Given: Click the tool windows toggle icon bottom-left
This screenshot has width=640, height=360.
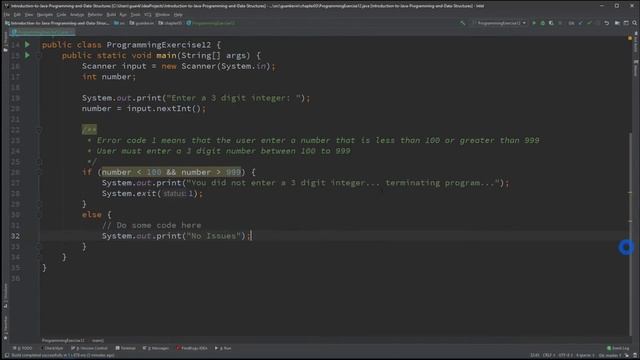Looking at the screenshot, I should pos(7,355).
